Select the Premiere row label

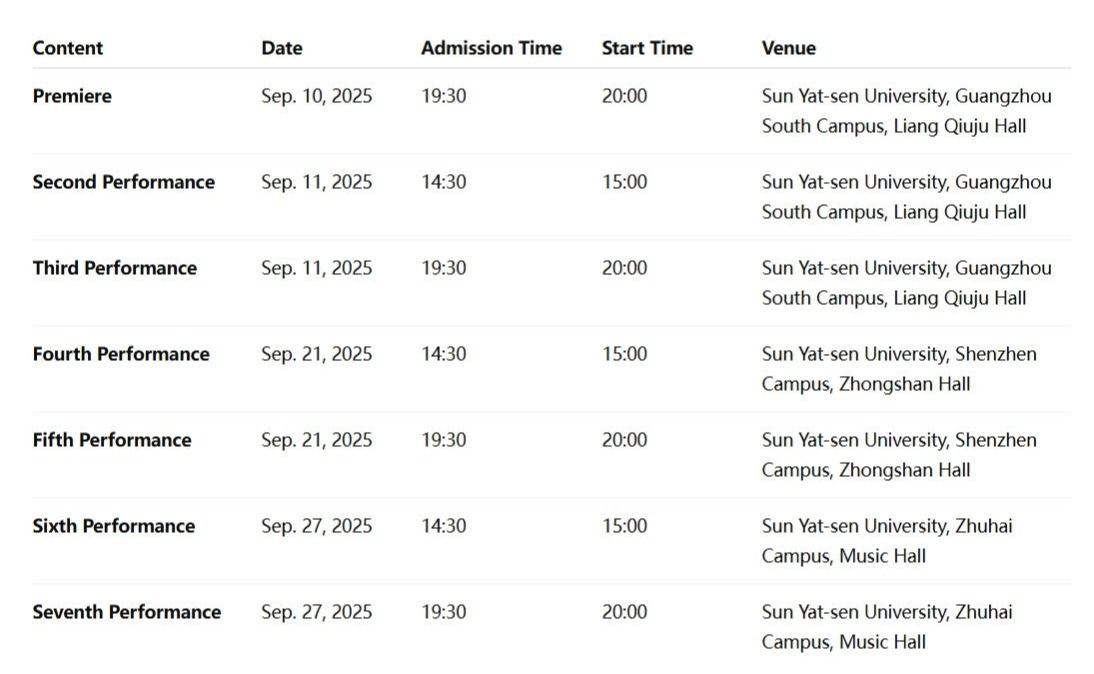72,96
